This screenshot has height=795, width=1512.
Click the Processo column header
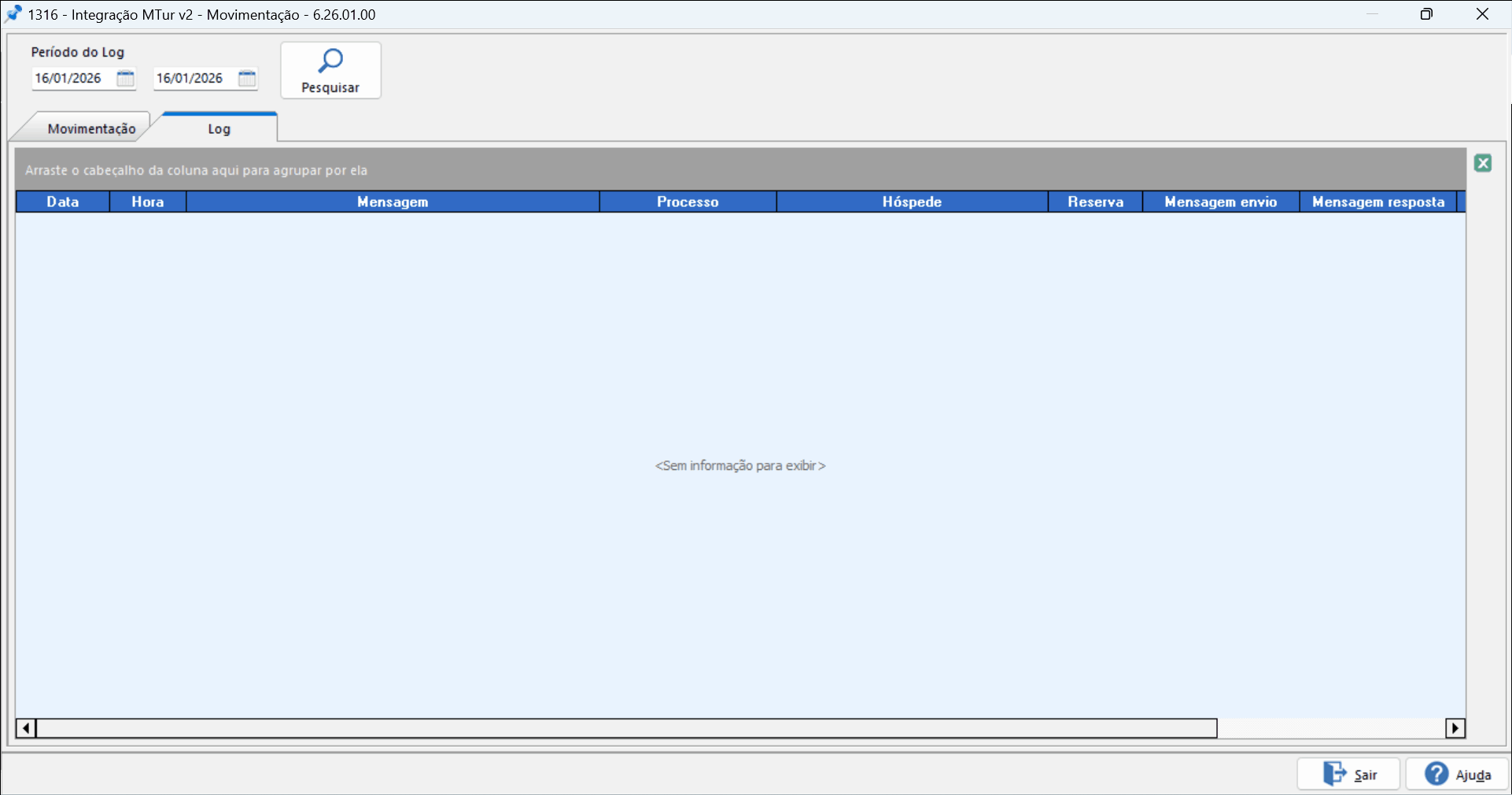click(688, 202)
